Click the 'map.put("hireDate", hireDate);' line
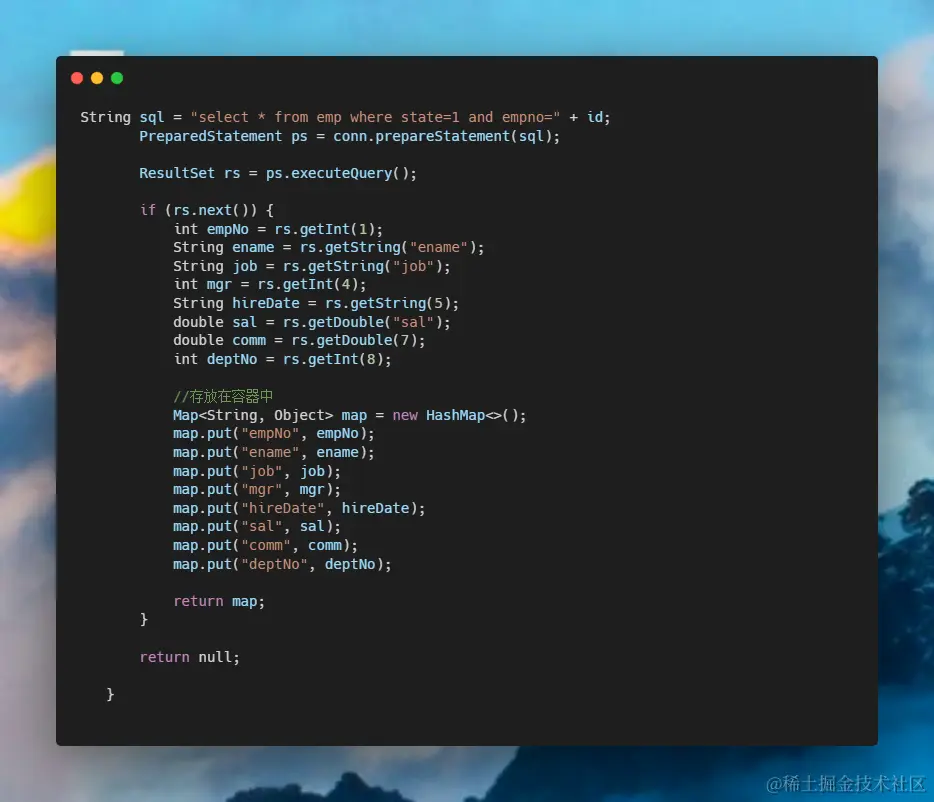This screenshot has width=934, height=802. [300, 508]
